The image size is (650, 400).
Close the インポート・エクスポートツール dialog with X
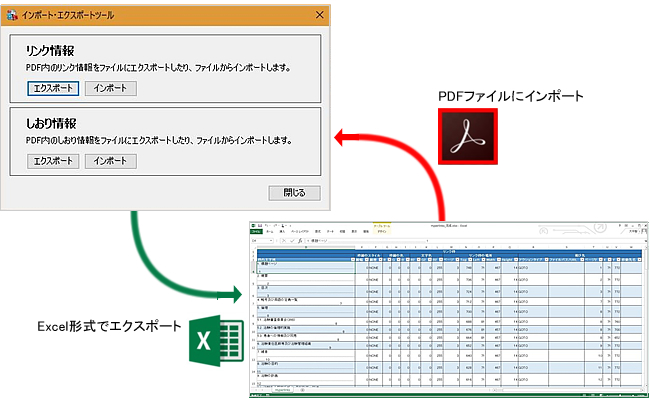pos(320,15)
